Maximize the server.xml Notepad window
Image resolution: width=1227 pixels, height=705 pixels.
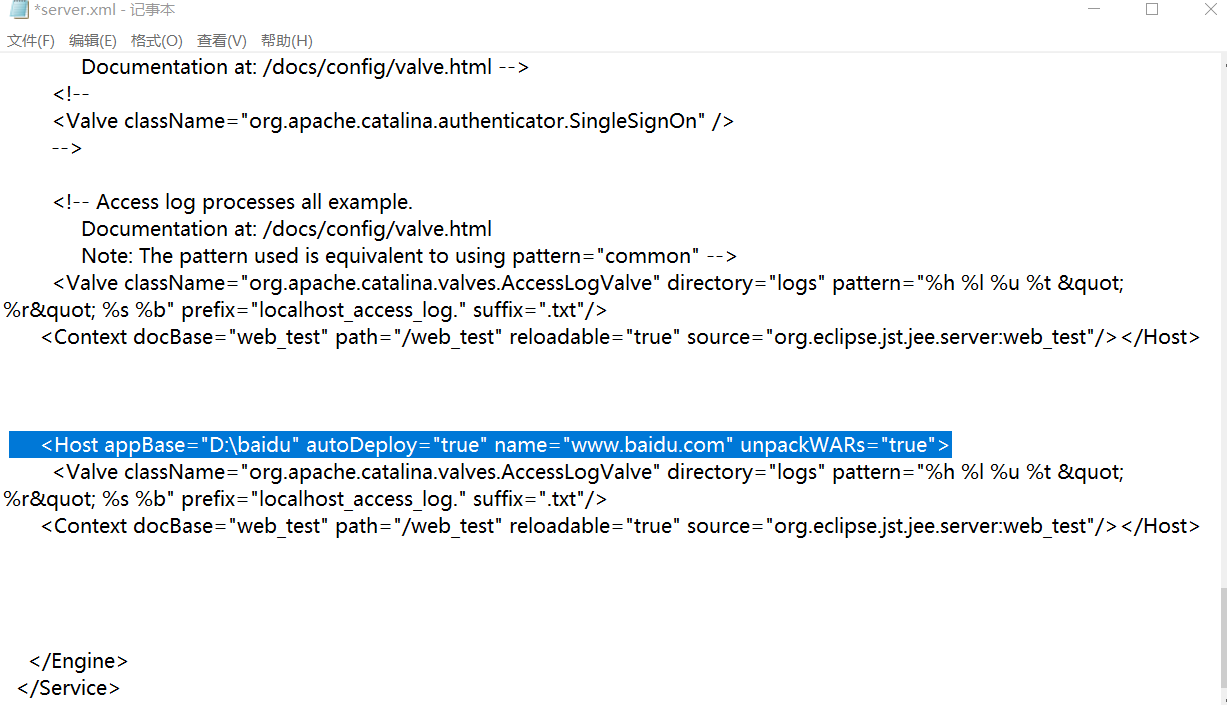pyautogui.click(x=1152, y=10)
